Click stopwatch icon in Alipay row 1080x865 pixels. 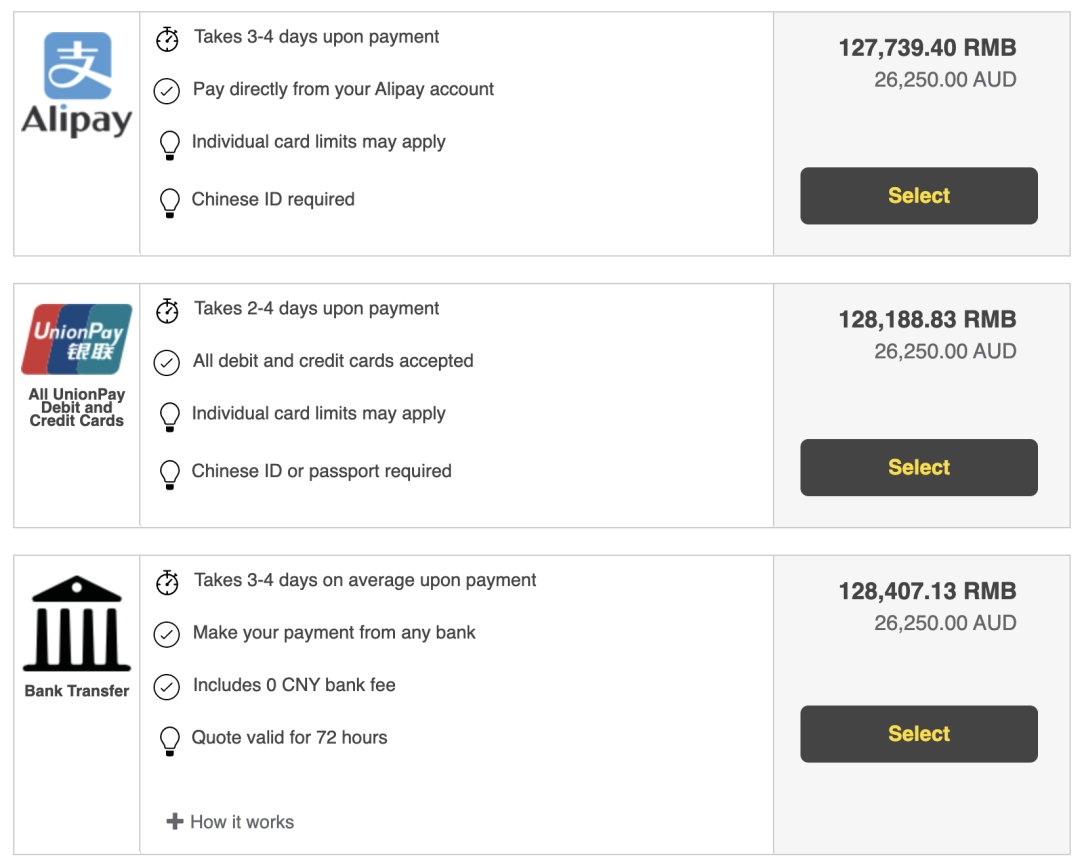(167, 39)
